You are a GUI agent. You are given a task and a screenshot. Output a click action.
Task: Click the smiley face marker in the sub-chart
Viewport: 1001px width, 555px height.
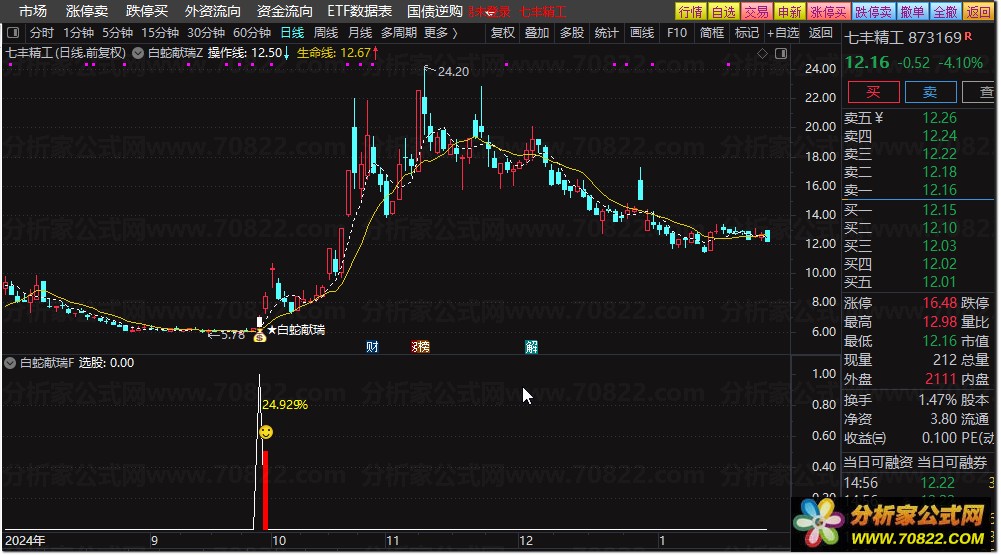(x=266, y=432)
